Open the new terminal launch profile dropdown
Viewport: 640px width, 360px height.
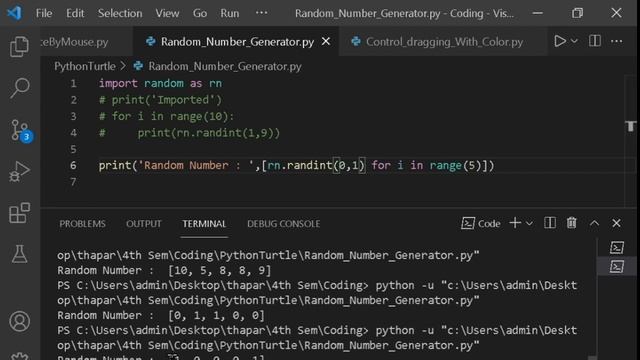[x=529, y=223]
